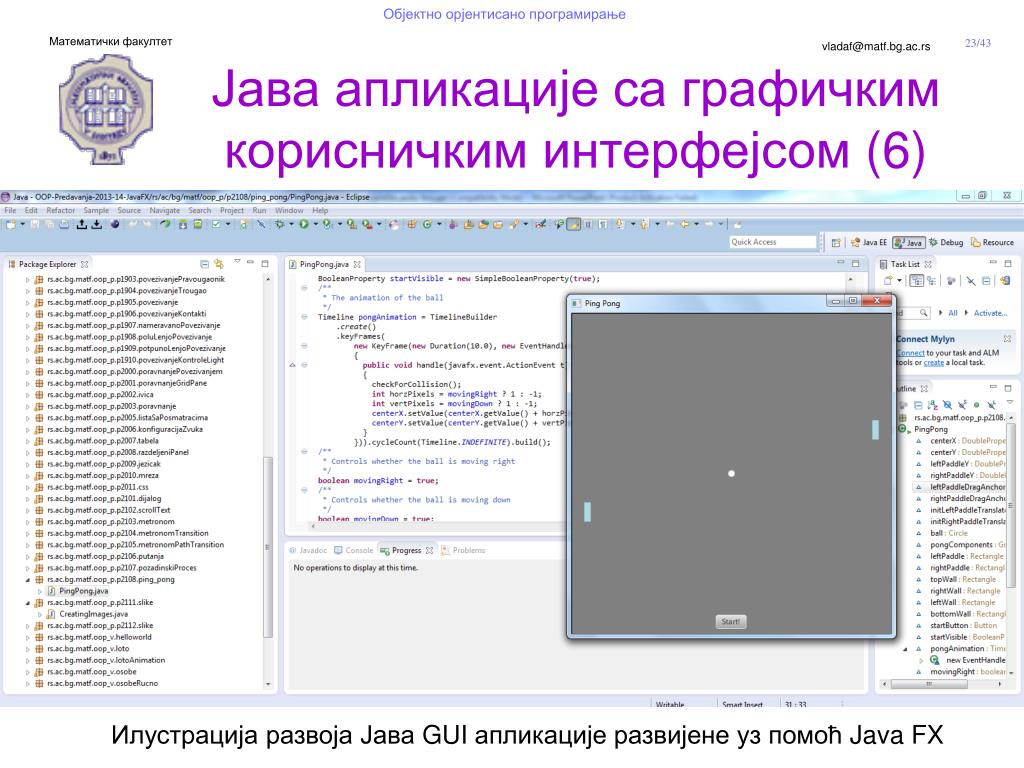Click the Task List synchronize icon
The height and width of the screenshot is (768, 1024).
tap(1005, 280)
